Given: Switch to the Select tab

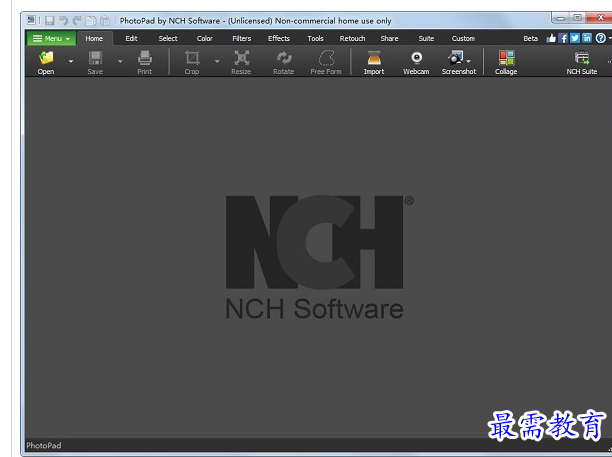Looking at the screenshot, I should click(x=168, y=38).
